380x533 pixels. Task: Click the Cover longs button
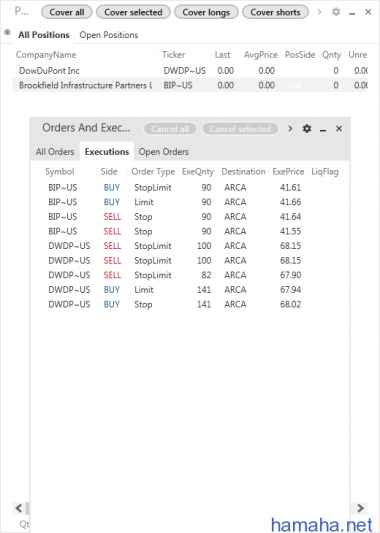pyautogui.click(x=206, y=12)
